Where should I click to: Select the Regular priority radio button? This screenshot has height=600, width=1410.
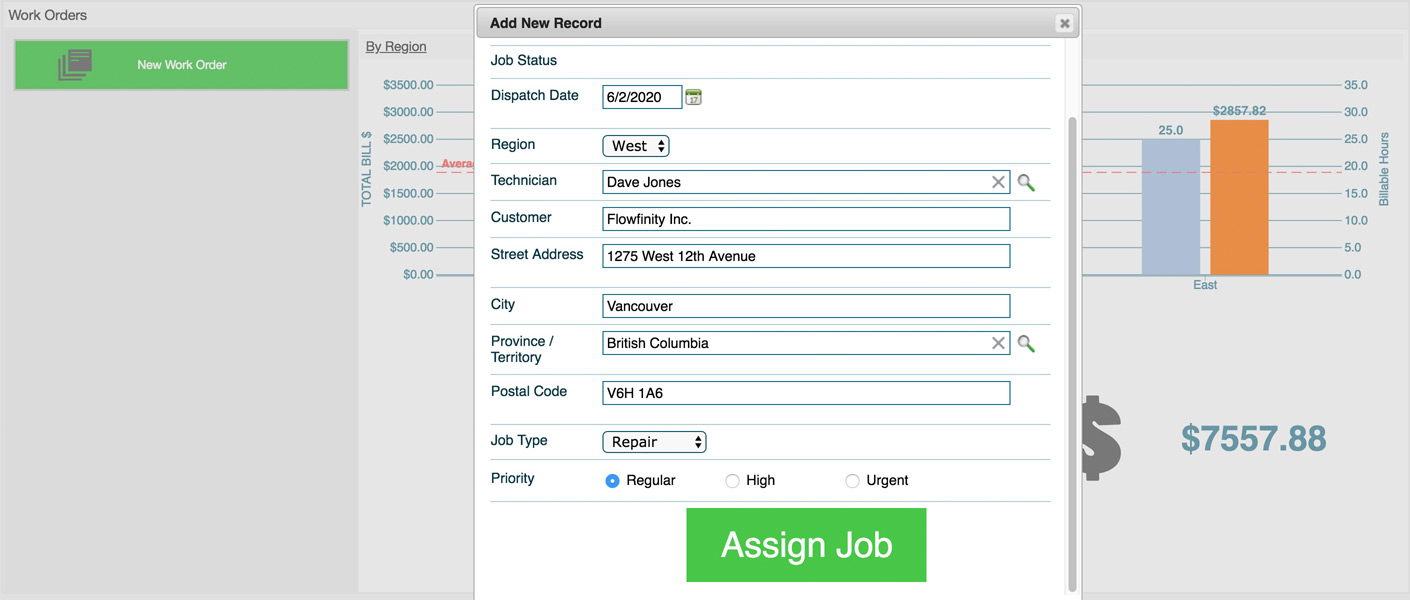(613, 481)
